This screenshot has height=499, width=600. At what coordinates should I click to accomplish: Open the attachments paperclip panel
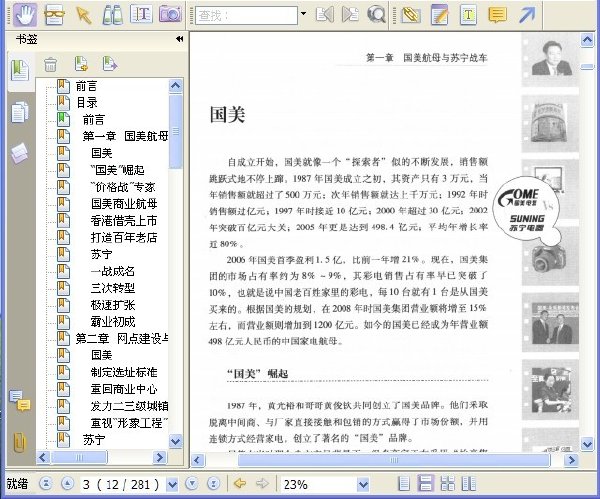click(20, 442)
